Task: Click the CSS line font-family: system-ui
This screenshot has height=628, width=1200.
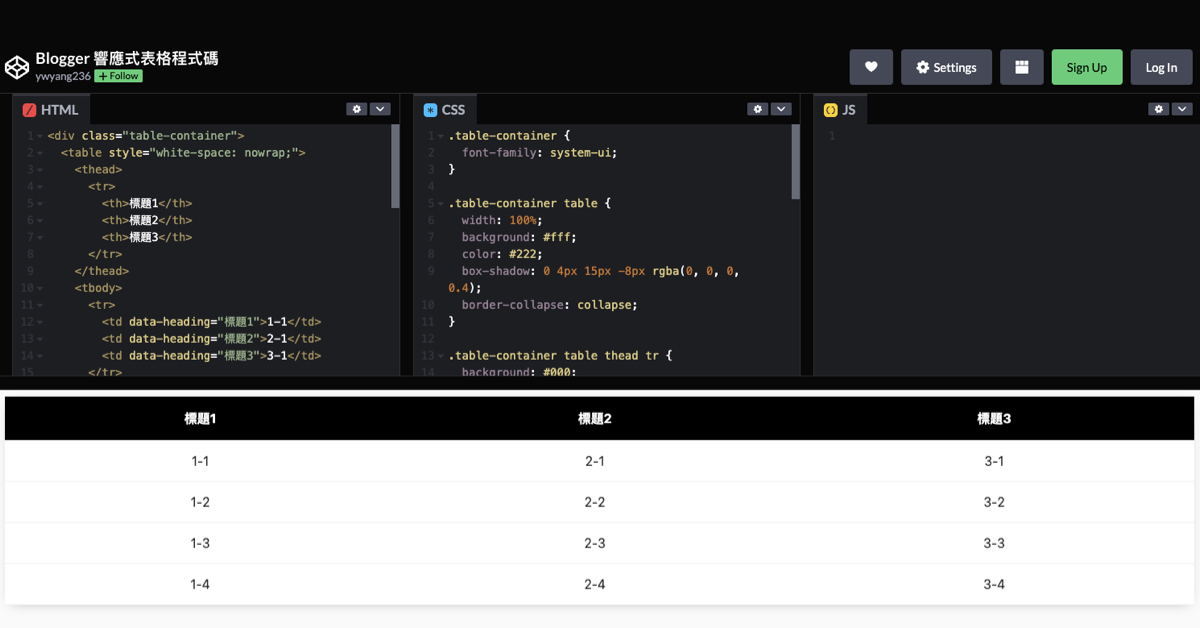Action: 539,153
